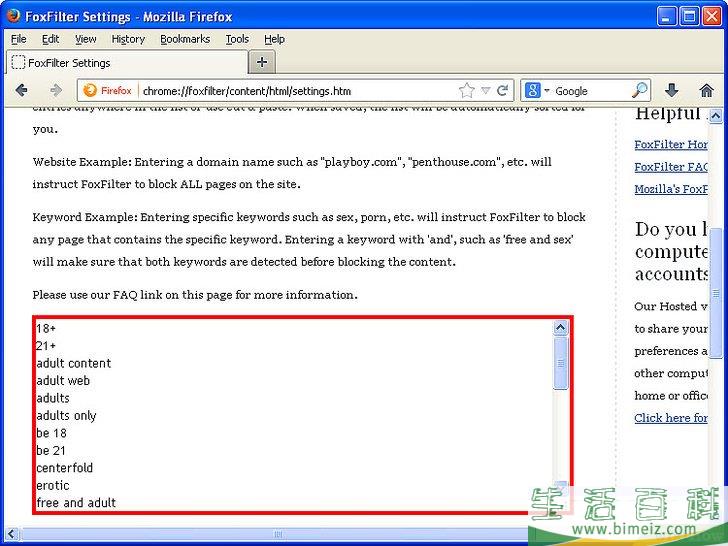Open a new tab with the plus button

tap(262, 62)
